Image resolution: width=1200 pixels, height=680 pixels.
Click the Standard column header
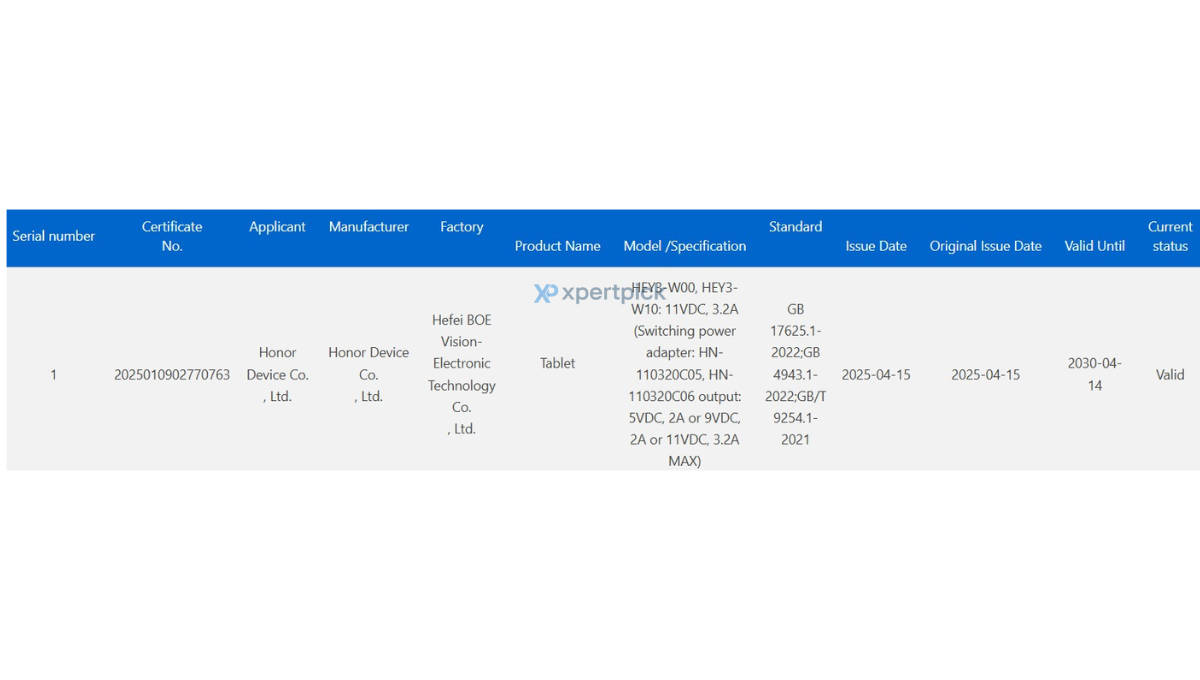pos(796,227)
